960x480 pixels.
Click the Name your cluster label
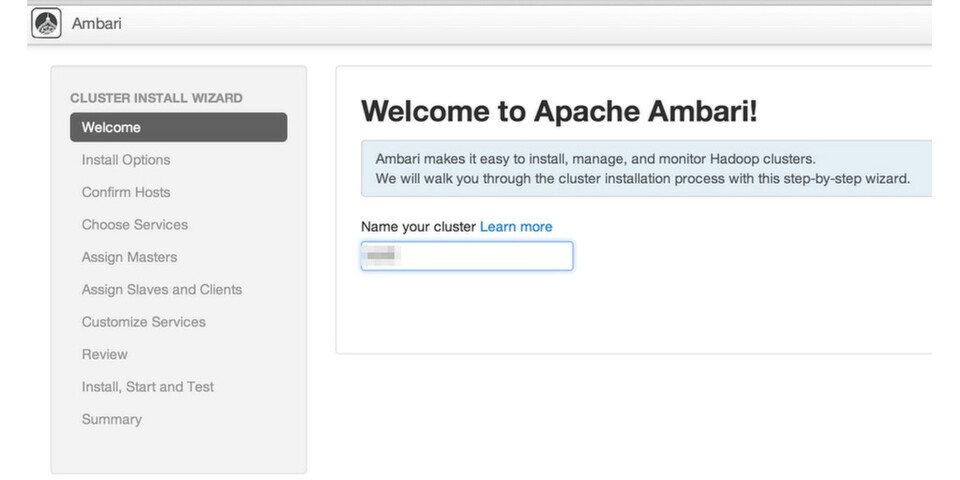click(x=418, y=227)
